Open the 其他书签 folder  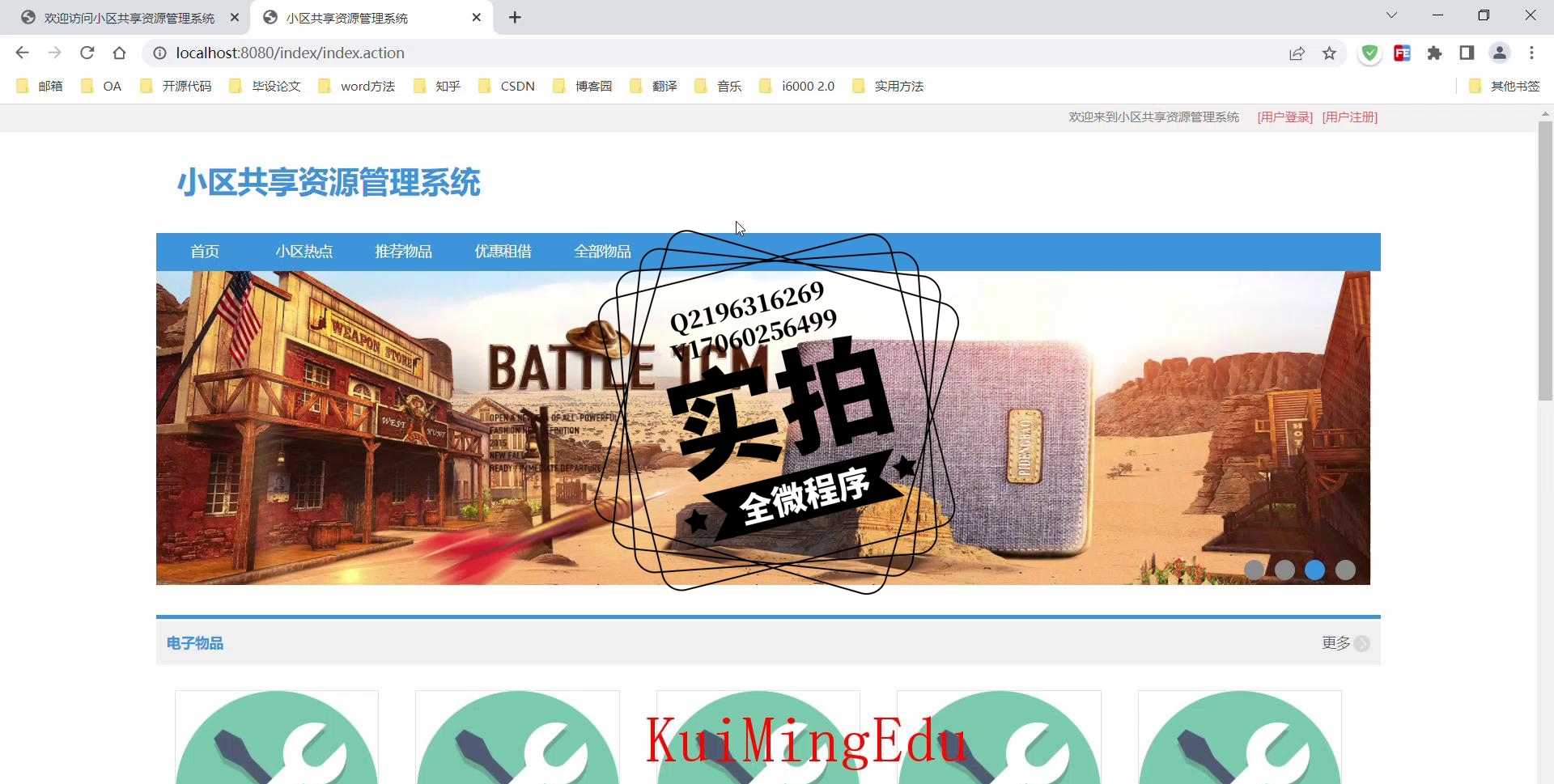(x=1505, y=86)
